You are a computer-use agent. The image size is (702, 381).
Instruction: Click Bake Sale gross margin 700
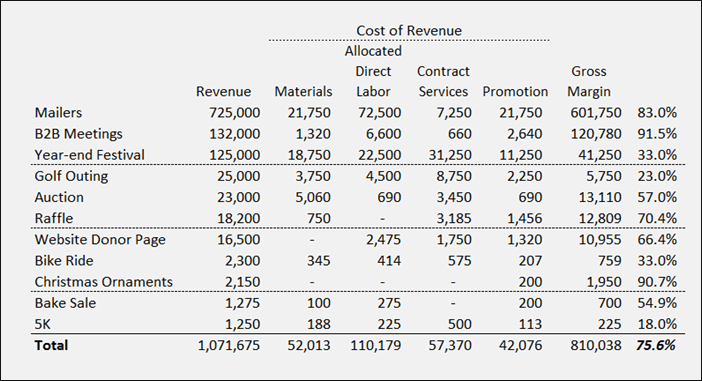609,303
